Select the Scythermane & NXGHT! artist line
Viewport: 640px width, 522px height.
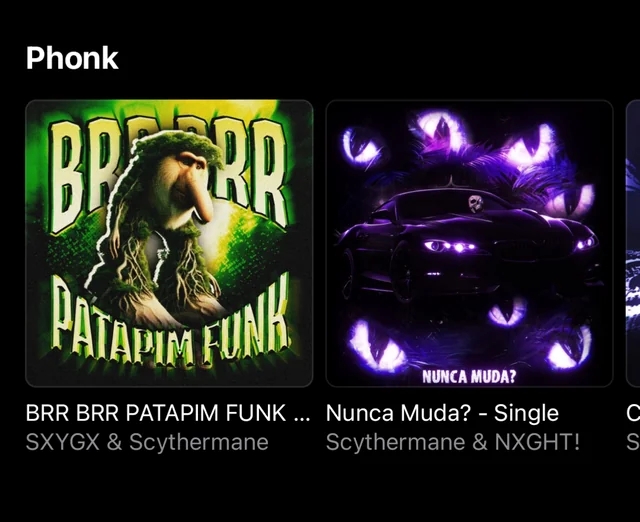pos(453,442)
